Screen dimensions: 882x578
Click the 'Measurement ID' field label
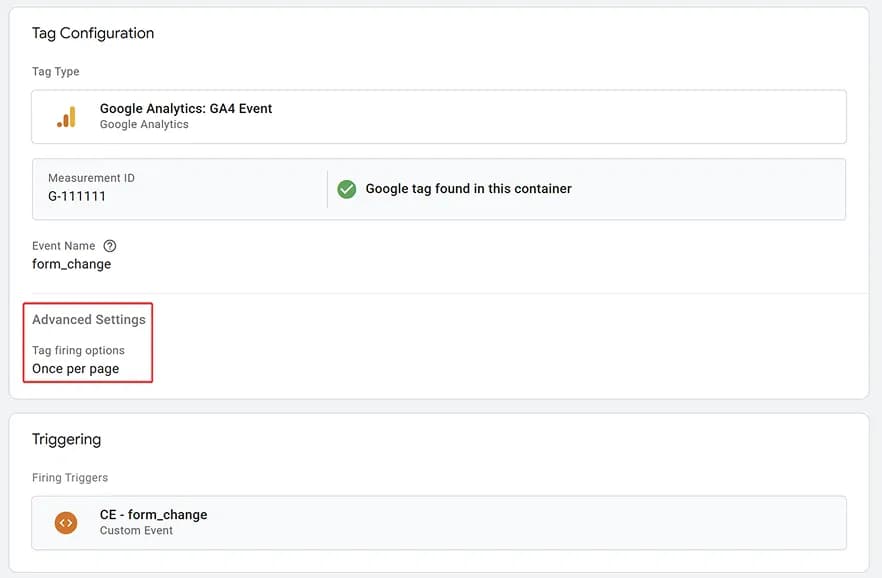[91, 178]
